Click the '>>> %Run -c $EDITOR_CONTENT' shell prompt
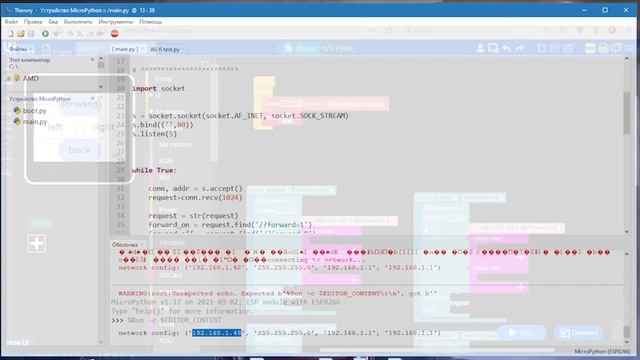 point(167,320)
